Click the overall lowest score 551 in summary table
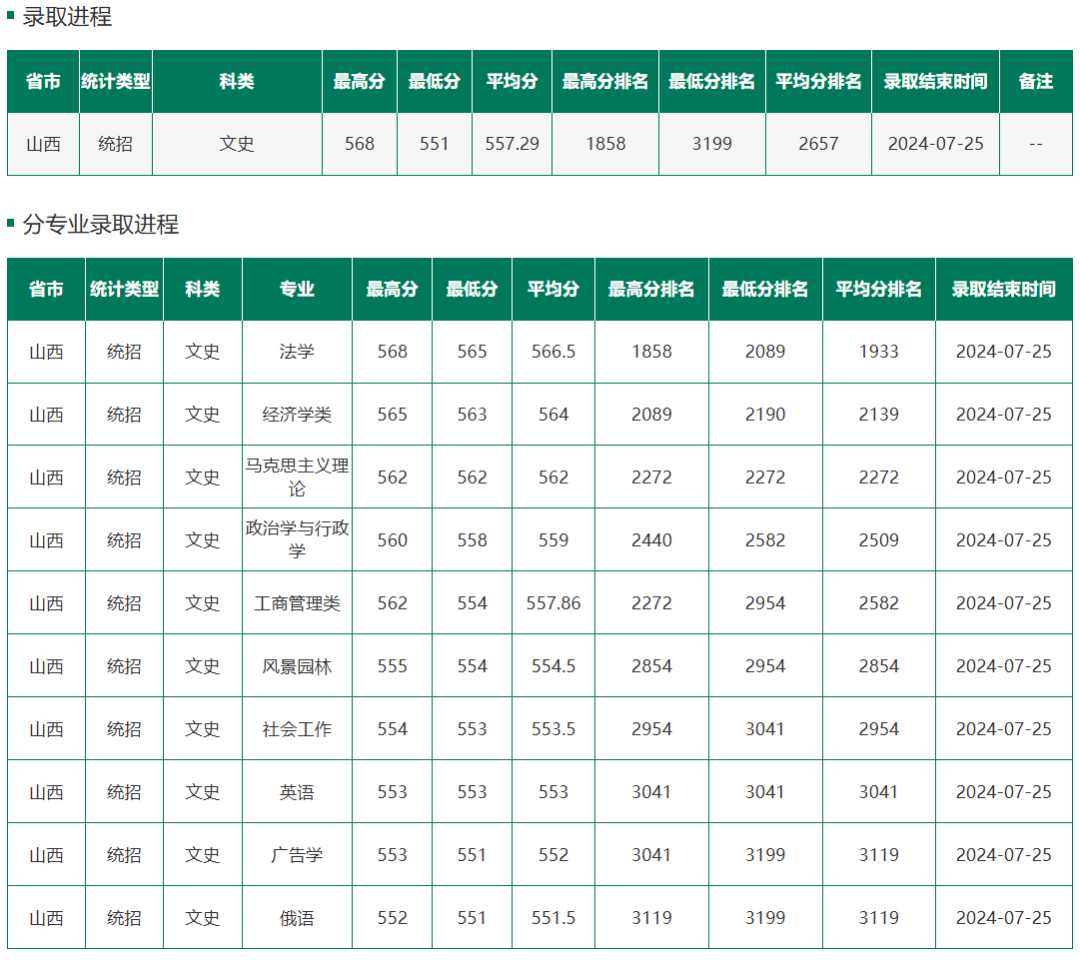Viewport: 1080px width, 964px height. 434,144
